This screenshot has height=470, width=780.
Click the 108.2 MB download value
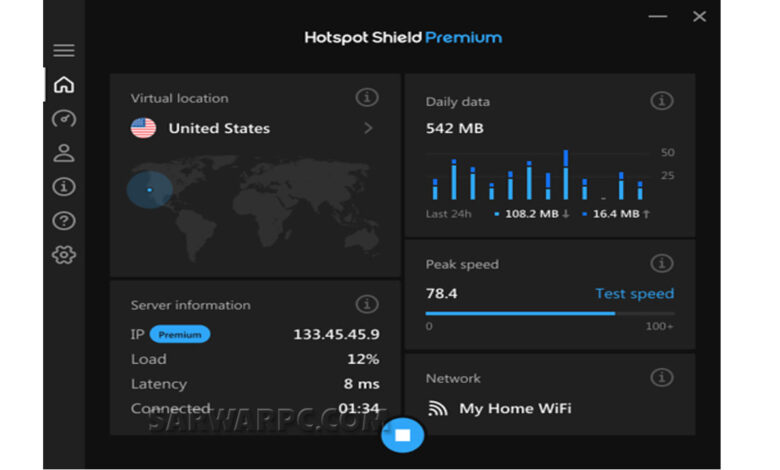point(532,214)
